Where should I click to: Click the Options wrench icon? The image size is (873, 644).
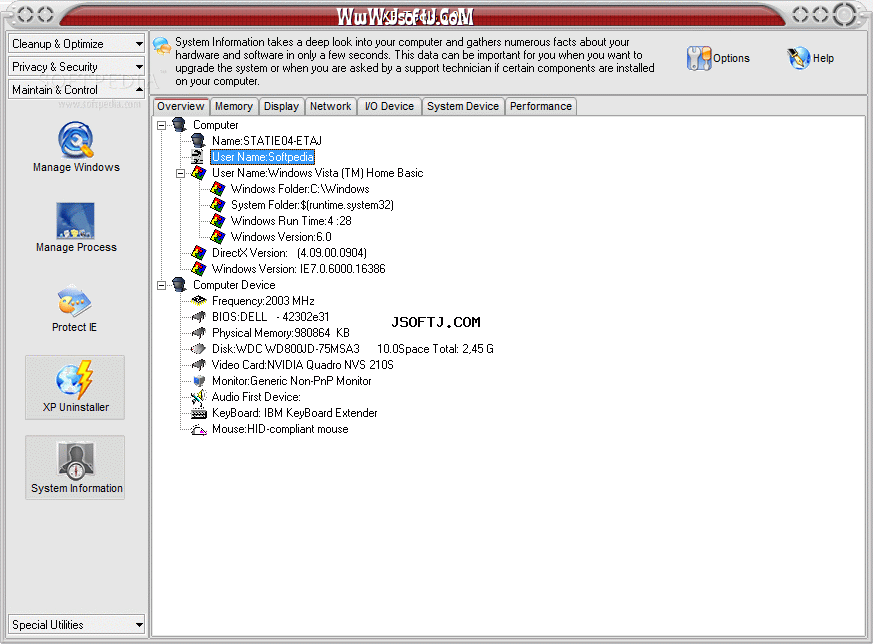pyautogui.click(x=699, y=58)
